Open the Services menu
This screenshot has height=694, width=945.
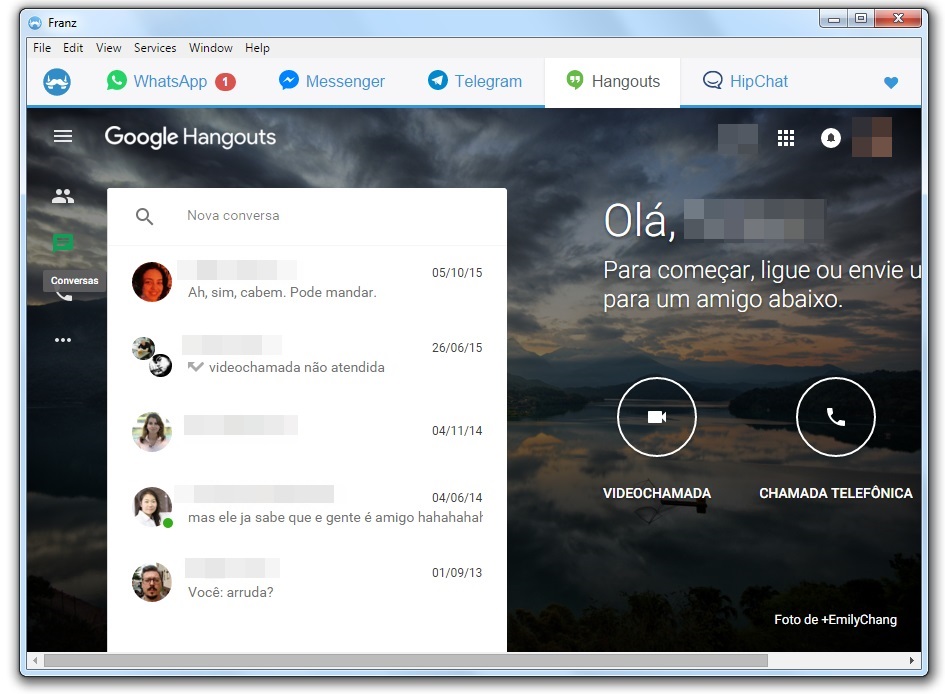(x=155, y=48)
